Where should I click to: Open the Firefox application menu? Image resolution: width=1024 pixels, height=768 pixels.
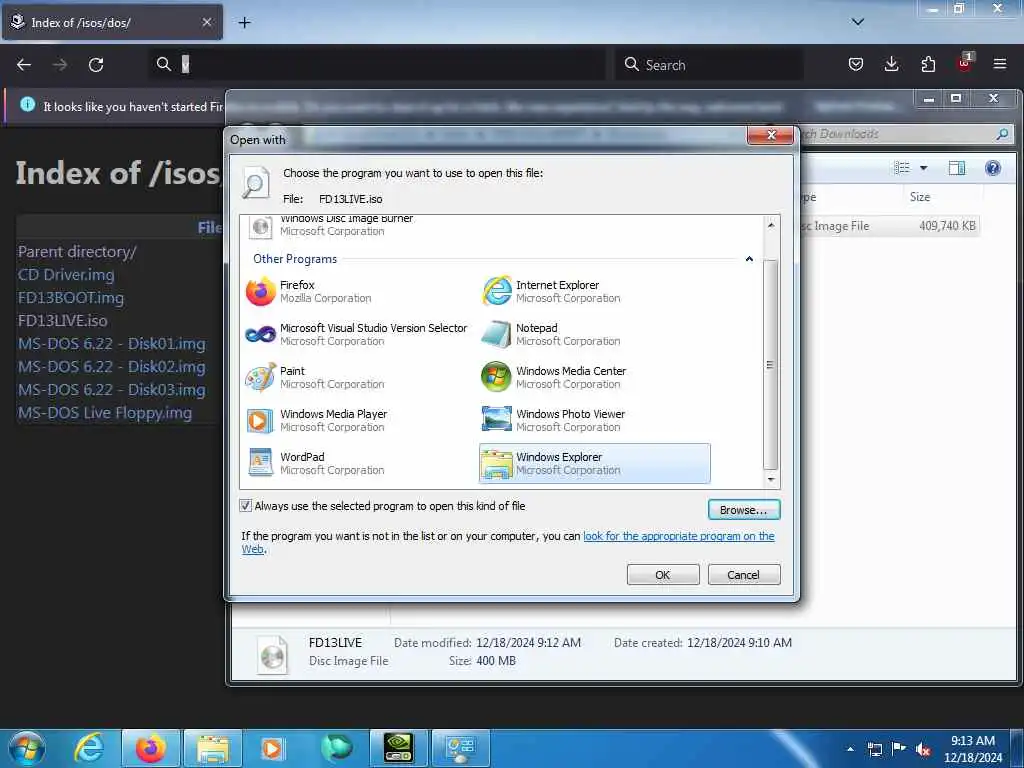point(1000,64)
